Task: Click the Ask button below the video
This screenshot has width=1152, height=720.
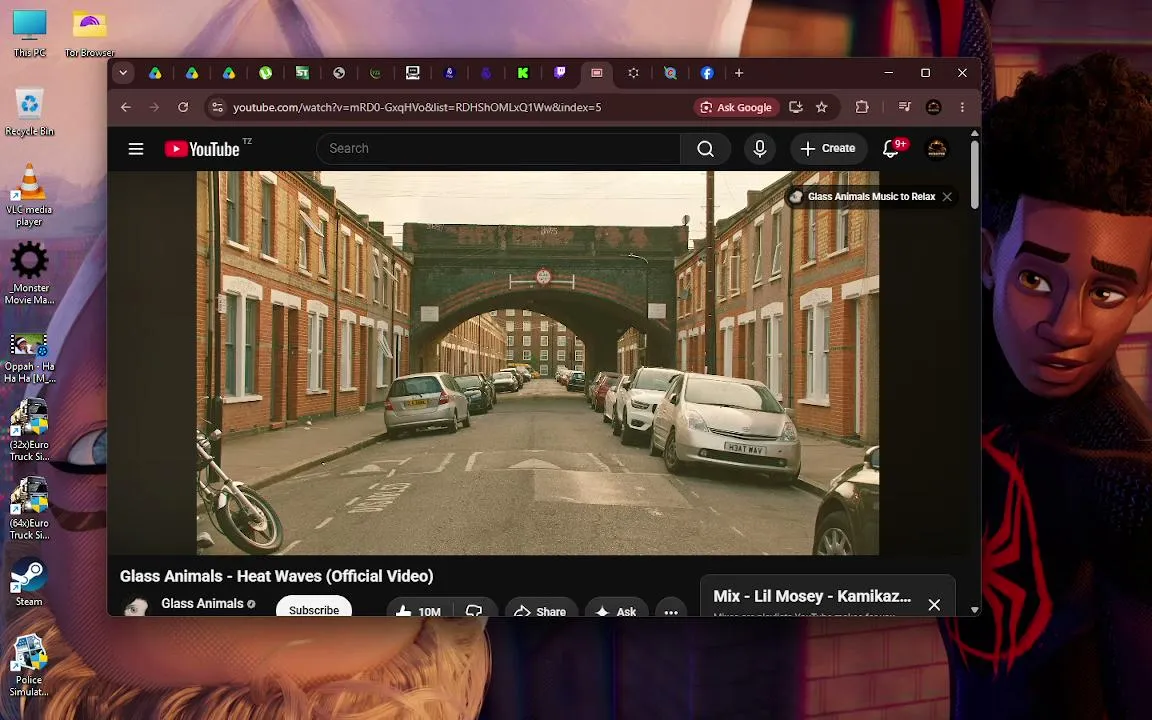Action: tap(616, 611)
